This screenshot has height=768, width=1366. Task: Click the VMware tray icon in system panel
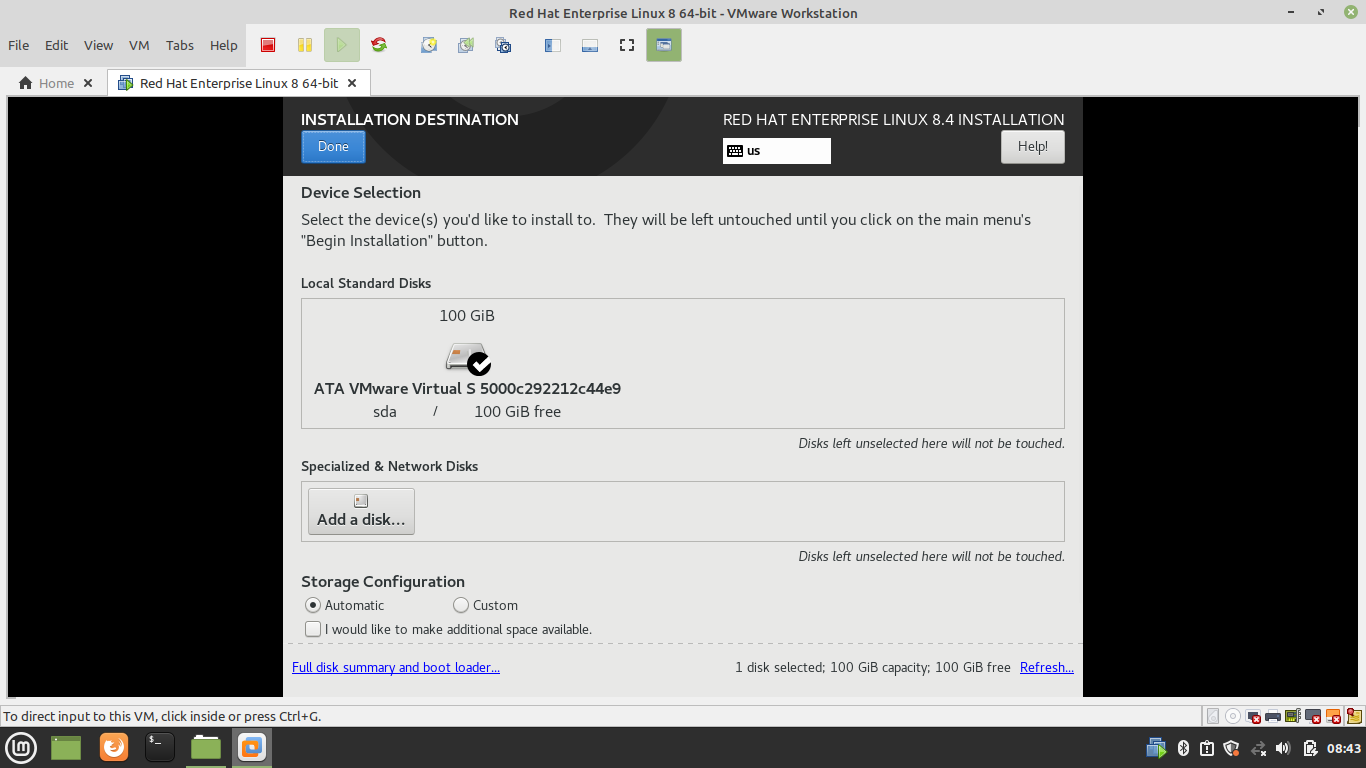coord(1156,747)
